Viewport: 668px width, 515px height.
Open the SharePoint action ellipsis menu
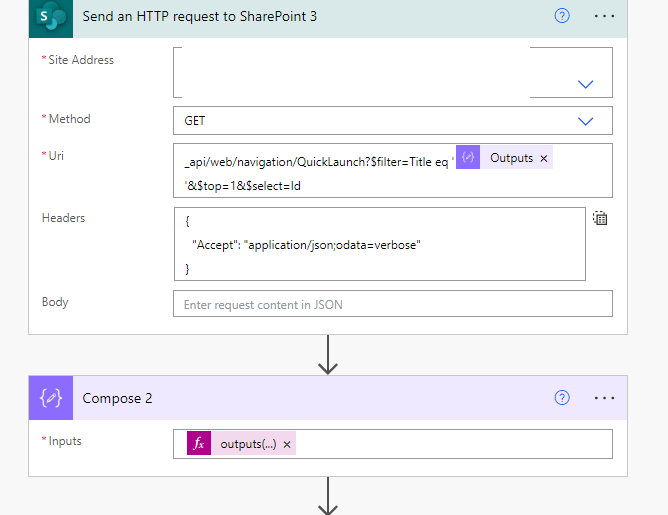[604, 17]
